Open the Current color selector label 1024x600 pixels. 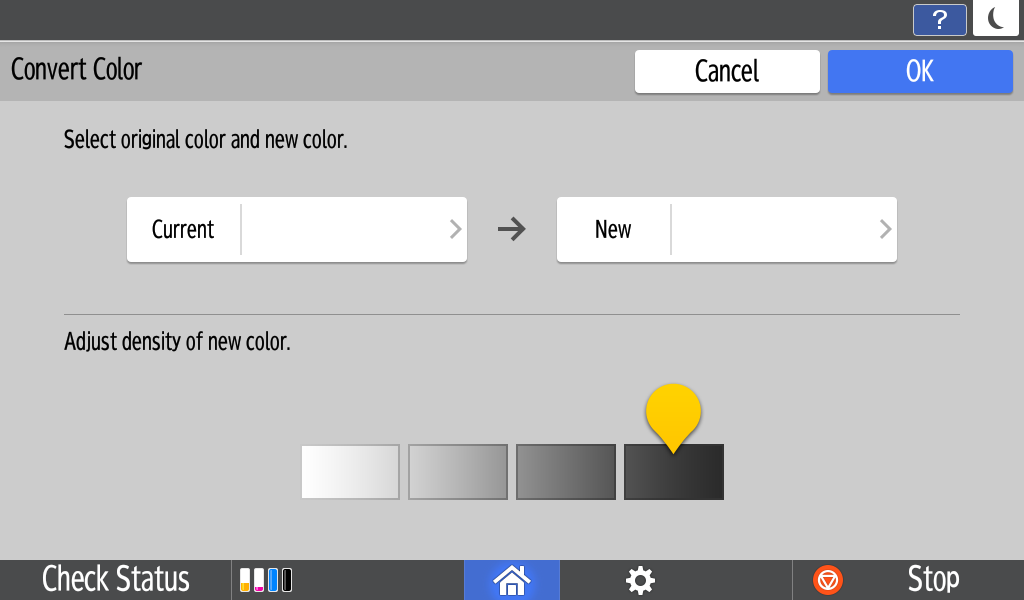pyautogui.click(x=183, y=230)
